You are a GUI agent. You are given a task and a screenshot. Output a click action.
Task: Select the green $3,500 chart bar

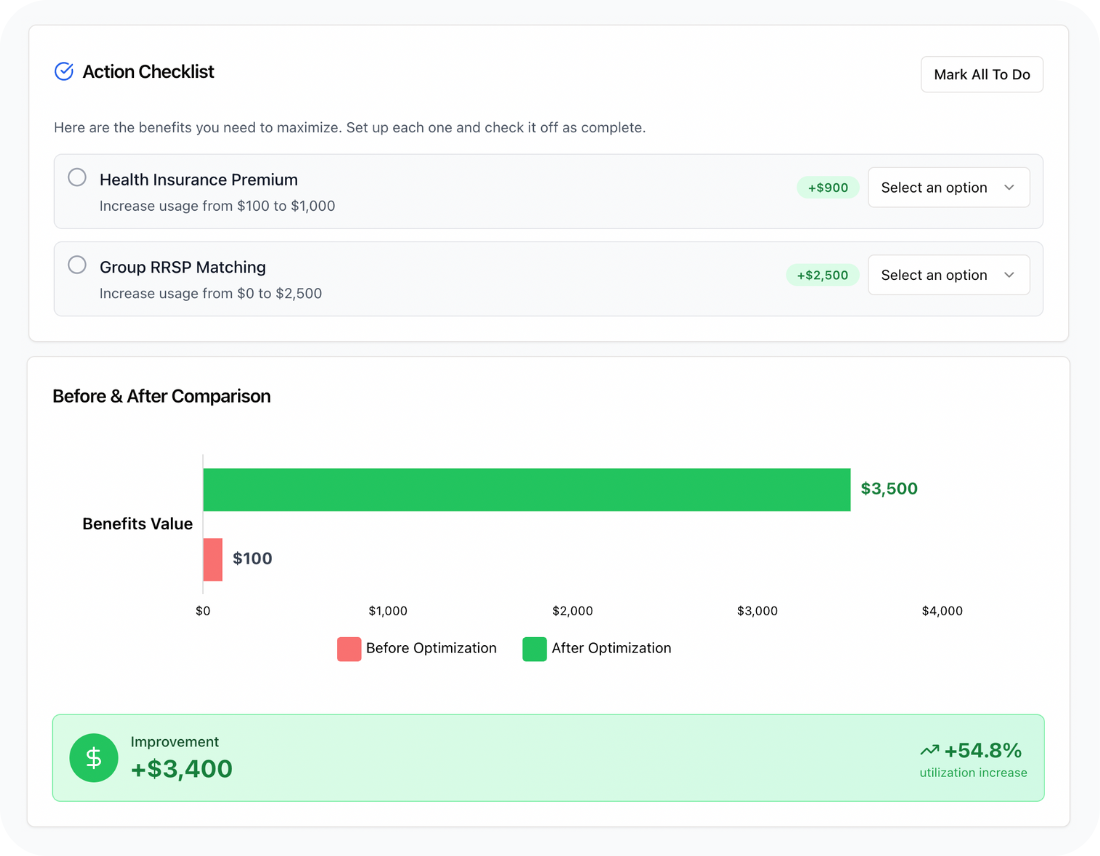(526, 490)
